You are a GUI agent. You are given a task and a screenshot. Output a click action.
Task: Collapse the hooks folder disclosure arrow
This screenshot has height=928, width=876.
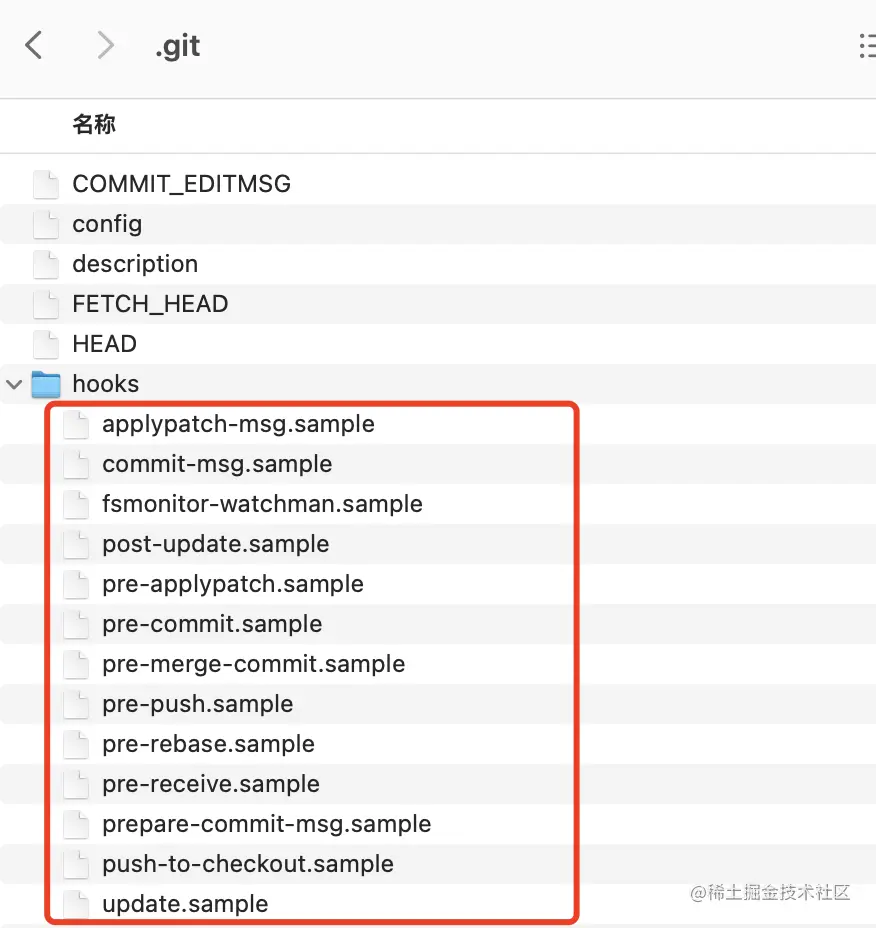[15, 384]
